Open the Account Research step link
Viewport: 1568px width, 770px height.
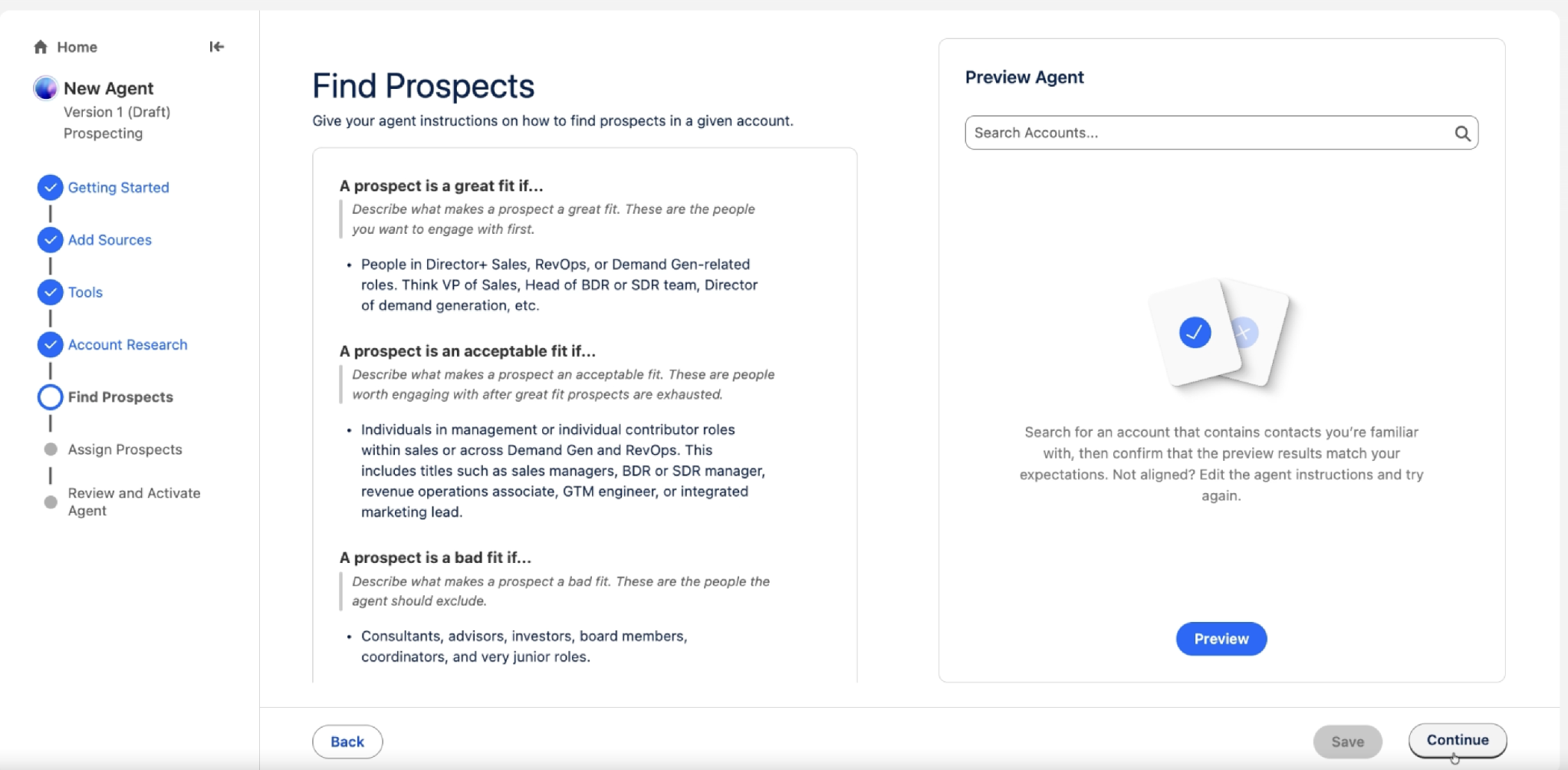[x=127, y=345]
